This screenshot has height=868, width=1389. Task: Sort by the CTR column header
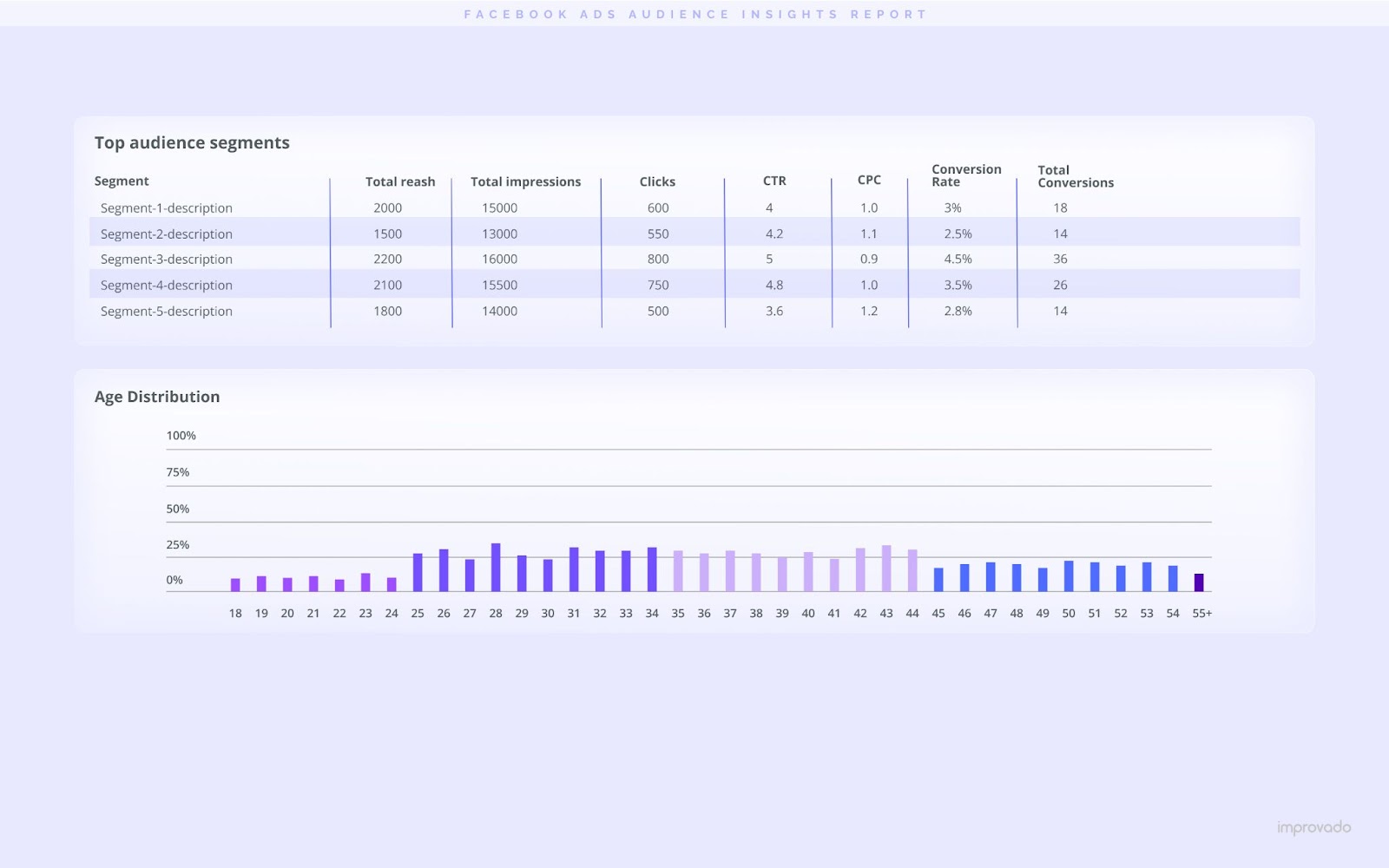click(775, 181)
